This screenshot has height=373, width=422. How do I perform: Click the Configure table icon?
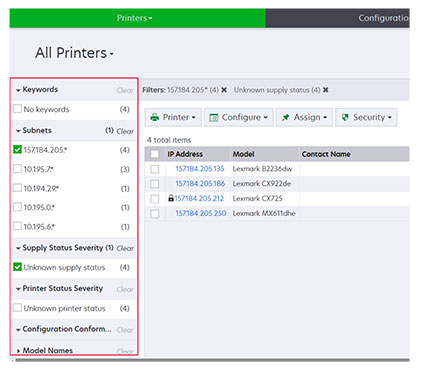[213, 117]
